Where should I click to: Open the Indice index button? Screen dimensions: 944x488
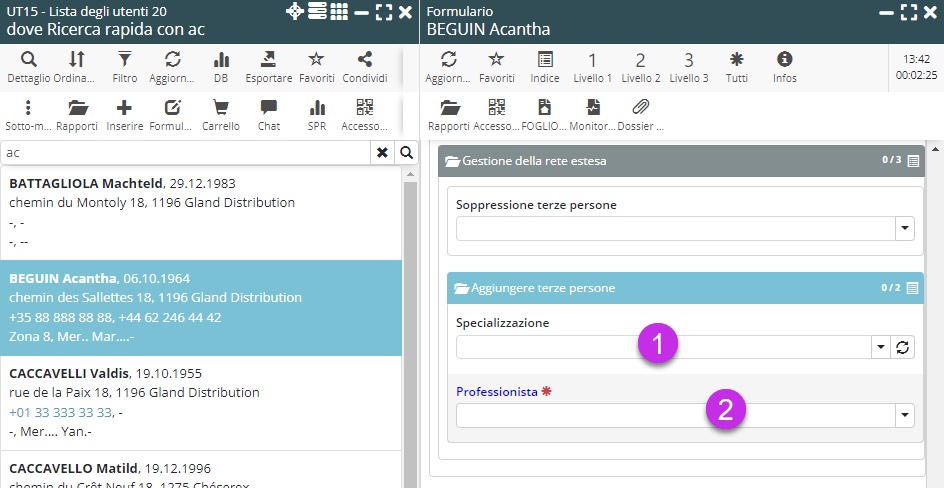tap(545, 66)
